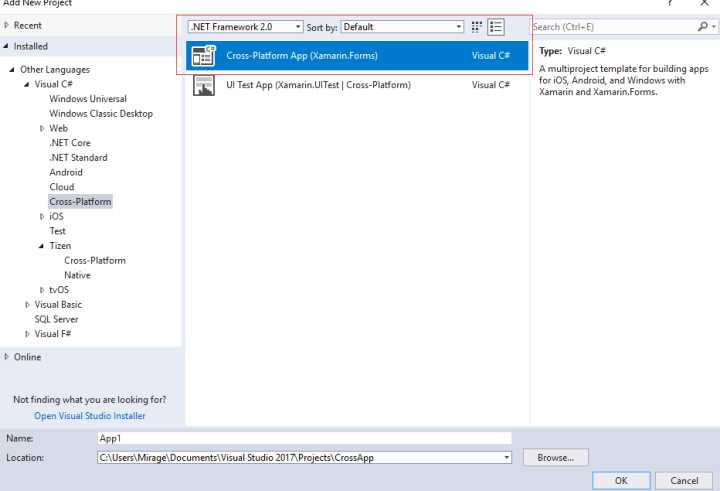
Task: Select the .NET Standard category
Action: 79,158
